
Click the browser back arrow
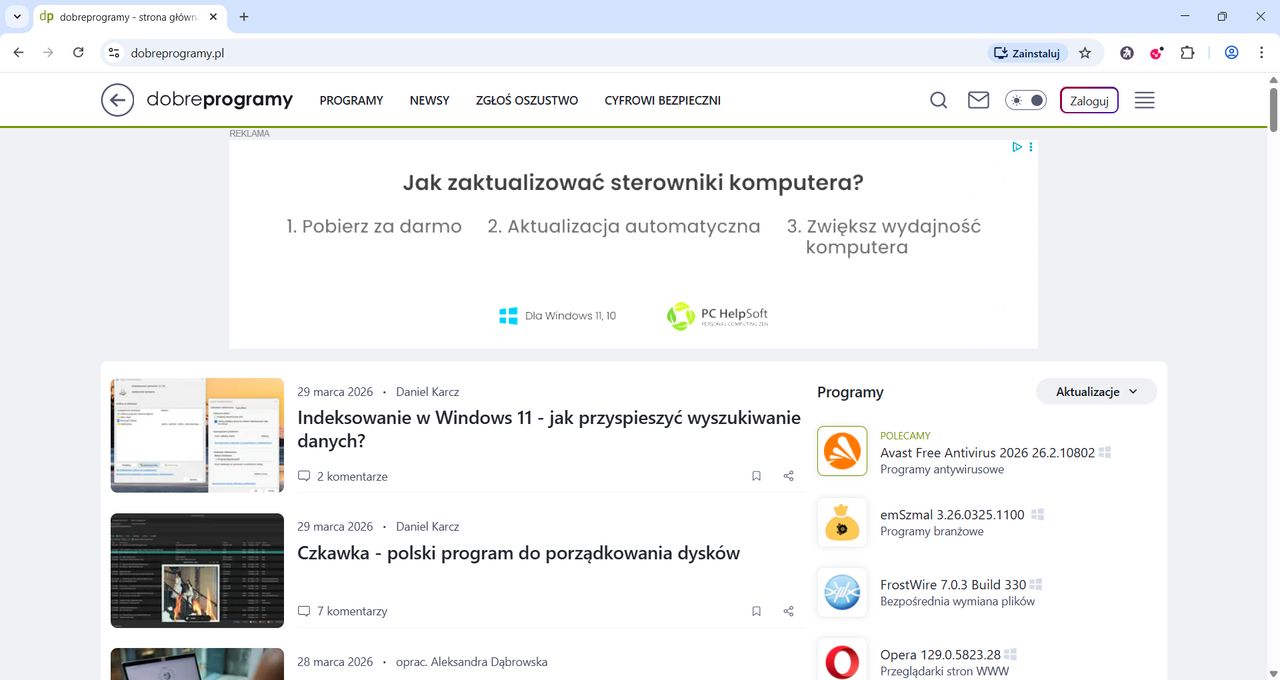pyautogui.click(x=18, y=53)
